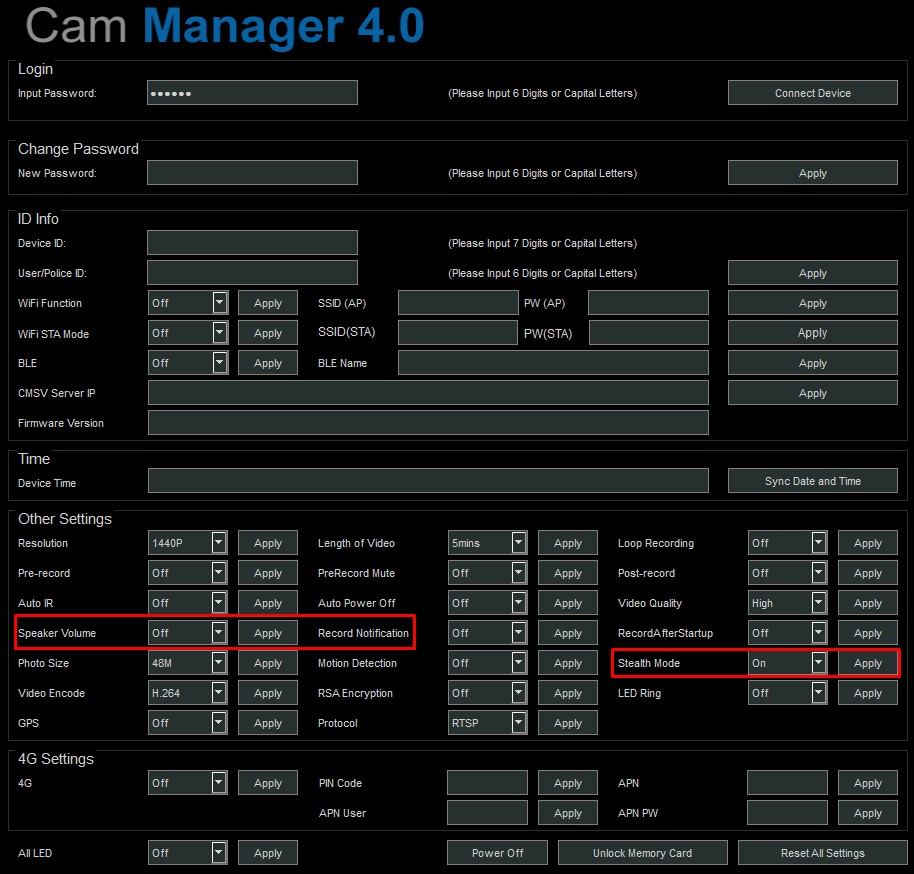Viewport: 914px width, 874px height.
Task: Click the BLE Name input field
Action: (553, 363)
